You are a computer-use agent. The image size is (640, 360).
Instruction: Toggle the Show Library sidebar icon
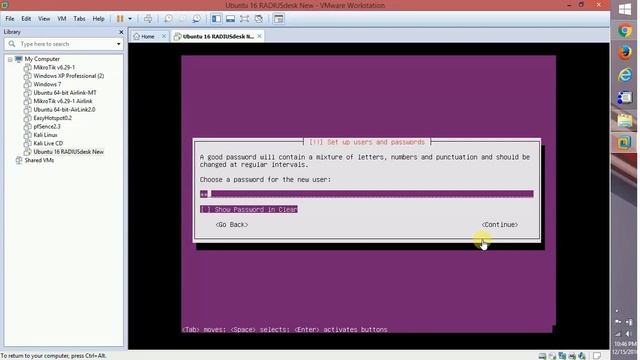click(x=216, y=19)
